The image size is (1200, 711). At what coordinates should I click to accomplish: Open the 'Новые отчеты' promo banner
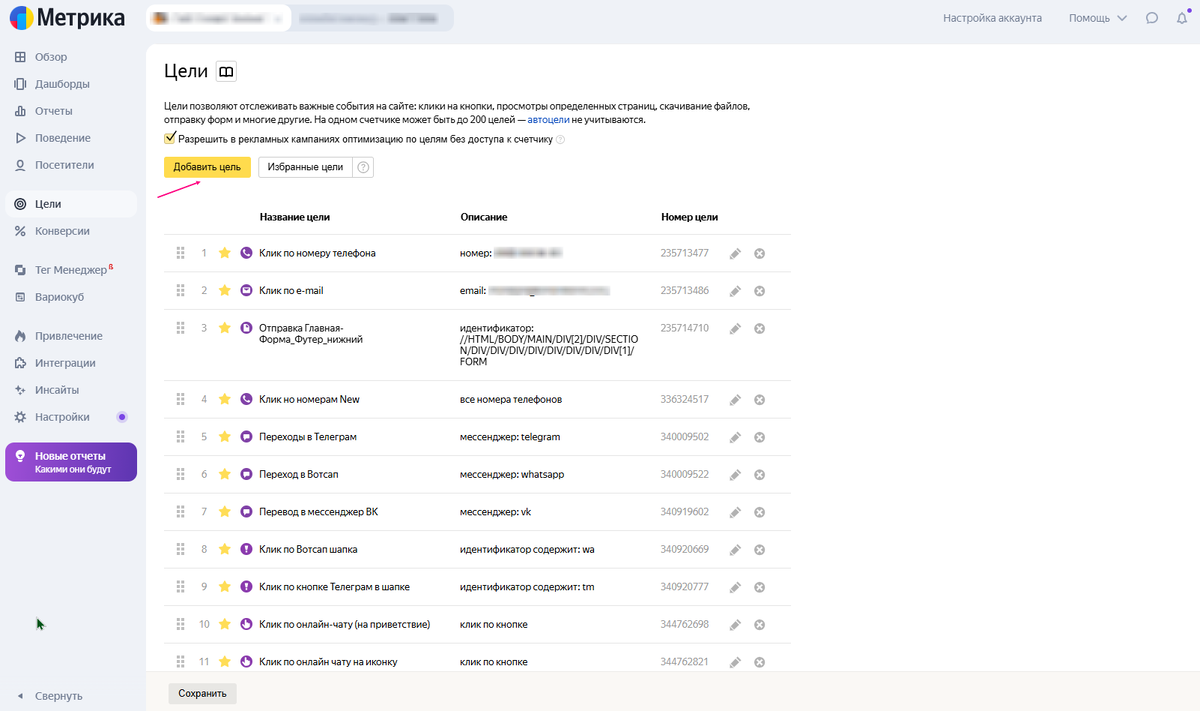[71, 462]
